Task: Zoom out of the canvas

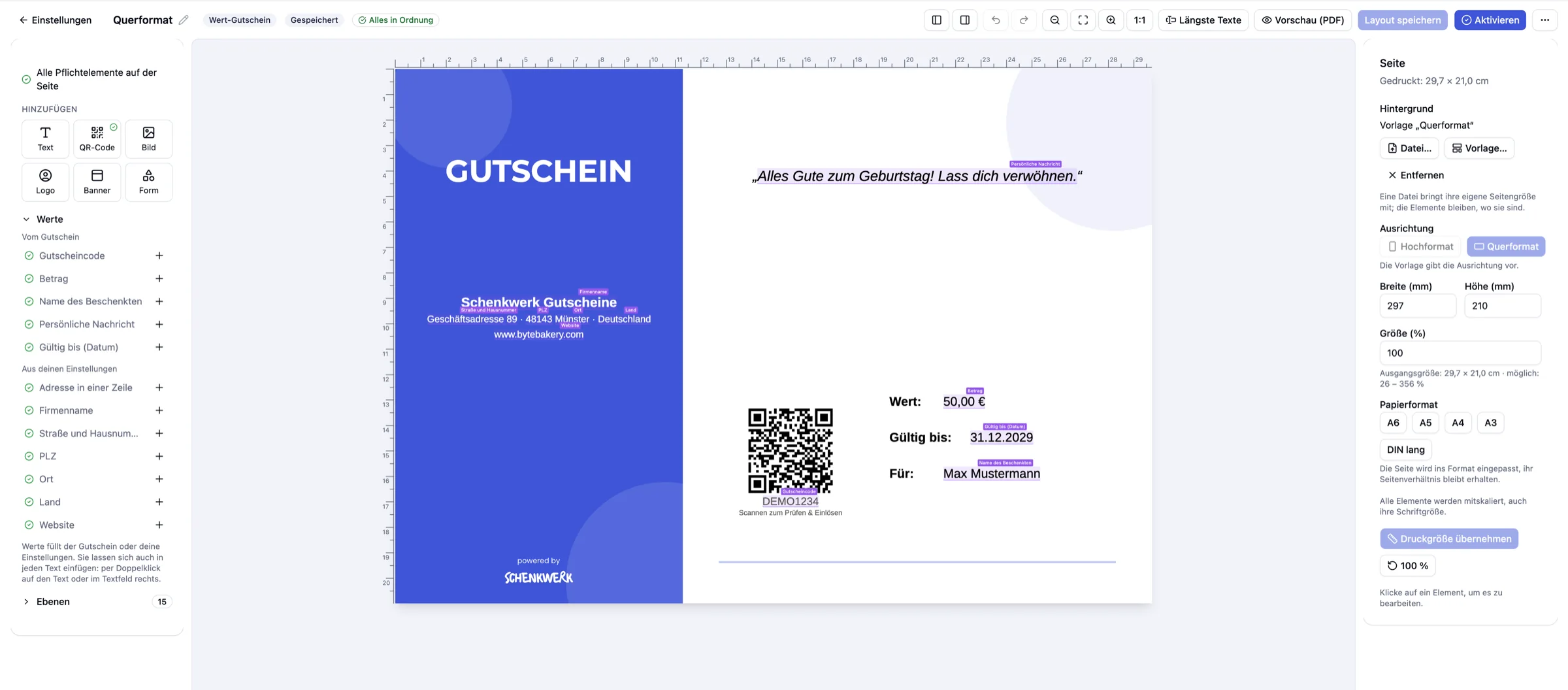Action: click(x=1054, y=20)
